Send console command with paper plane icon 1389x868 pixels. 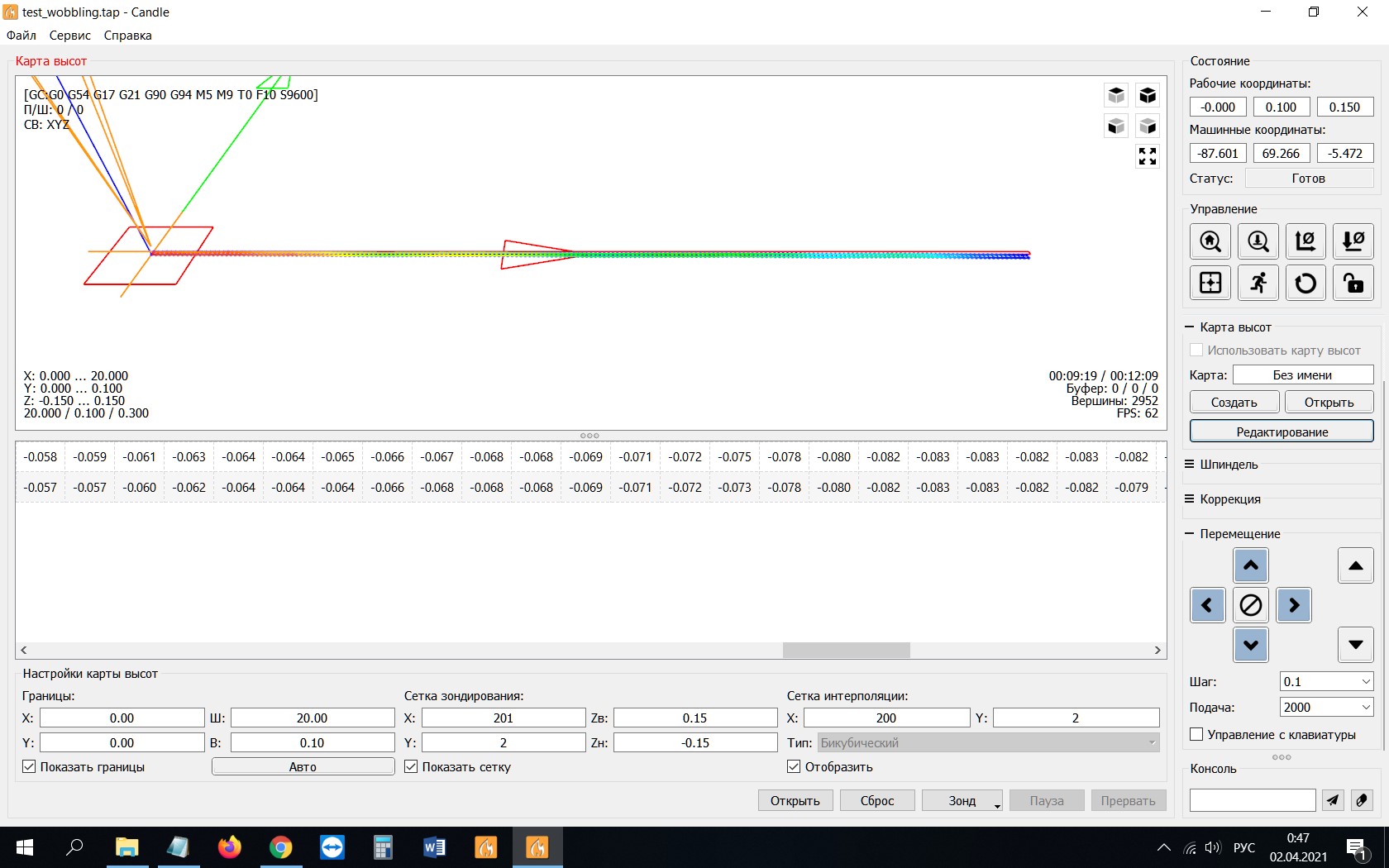click(x=1333, y=800)
